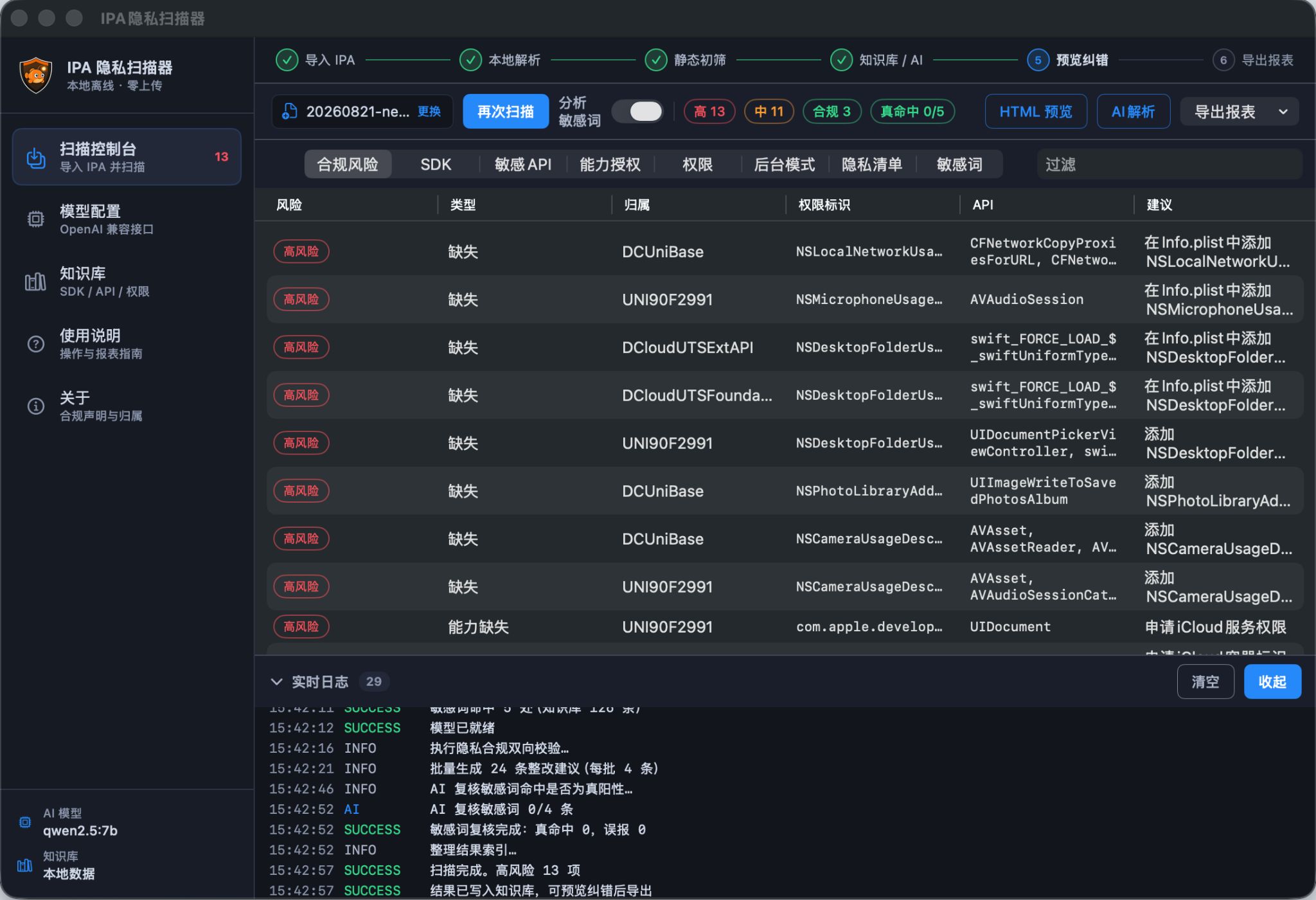Open the 导出报表 dropdown arrow
Viewport: 1316px width, 900px height.
click(1283, 112)
